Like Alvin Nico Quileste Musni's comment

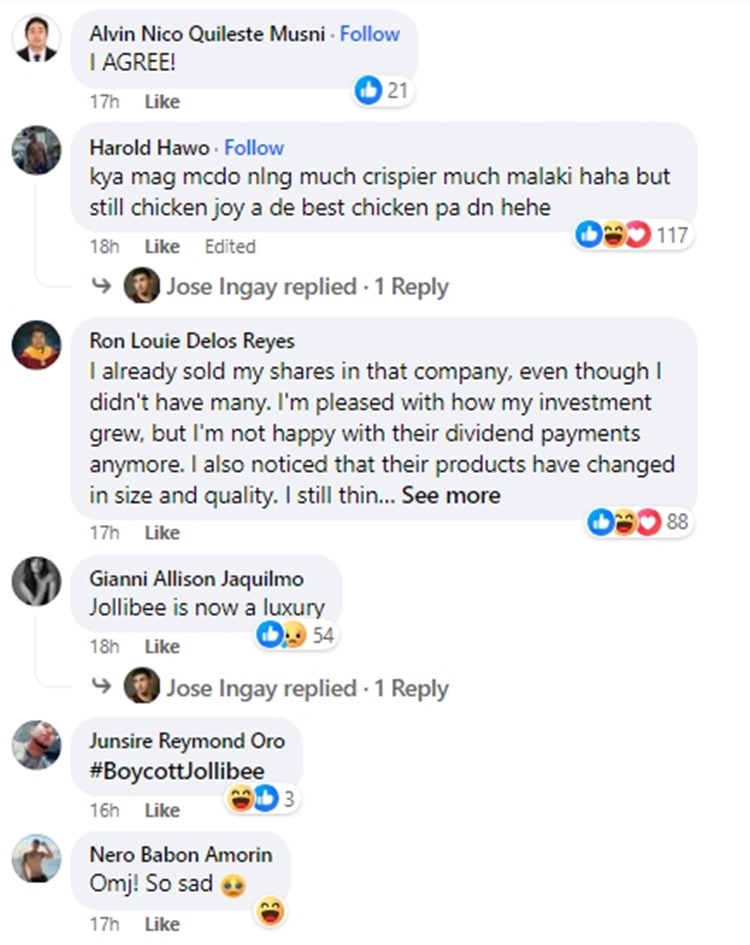[162, 102]
